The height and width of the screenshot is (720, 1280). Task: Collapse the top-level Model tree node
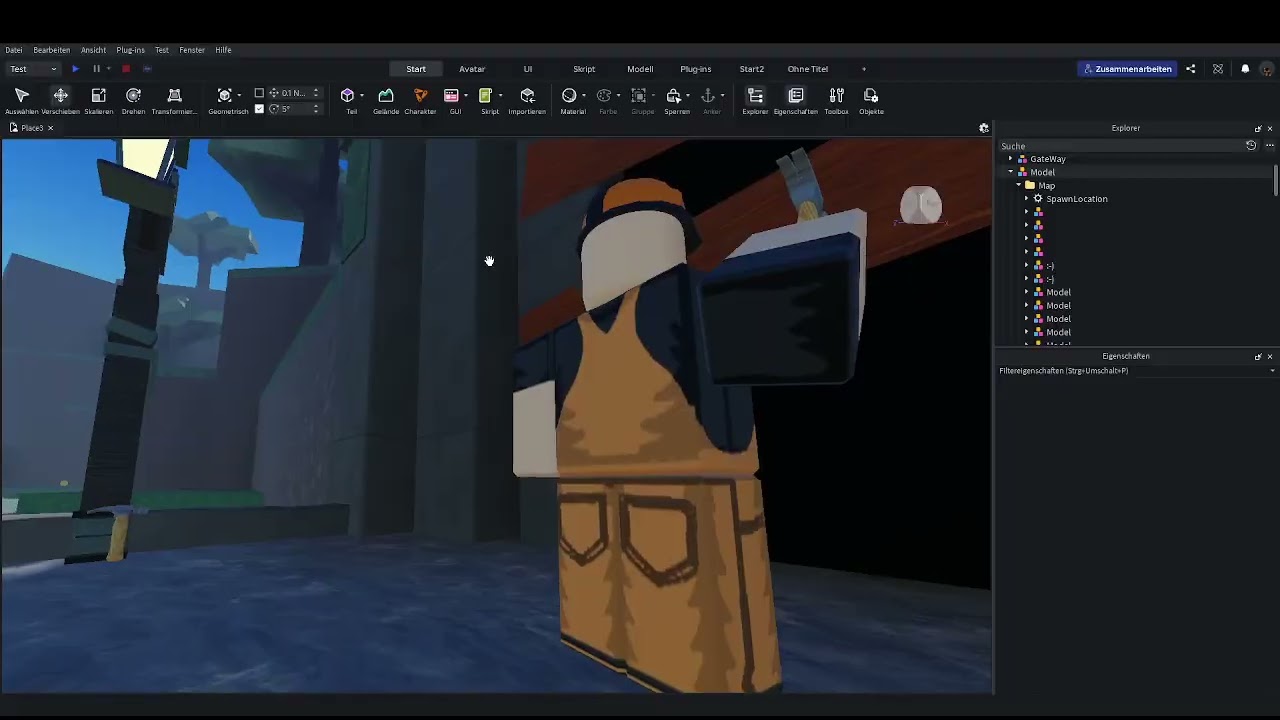point(1011,172)
